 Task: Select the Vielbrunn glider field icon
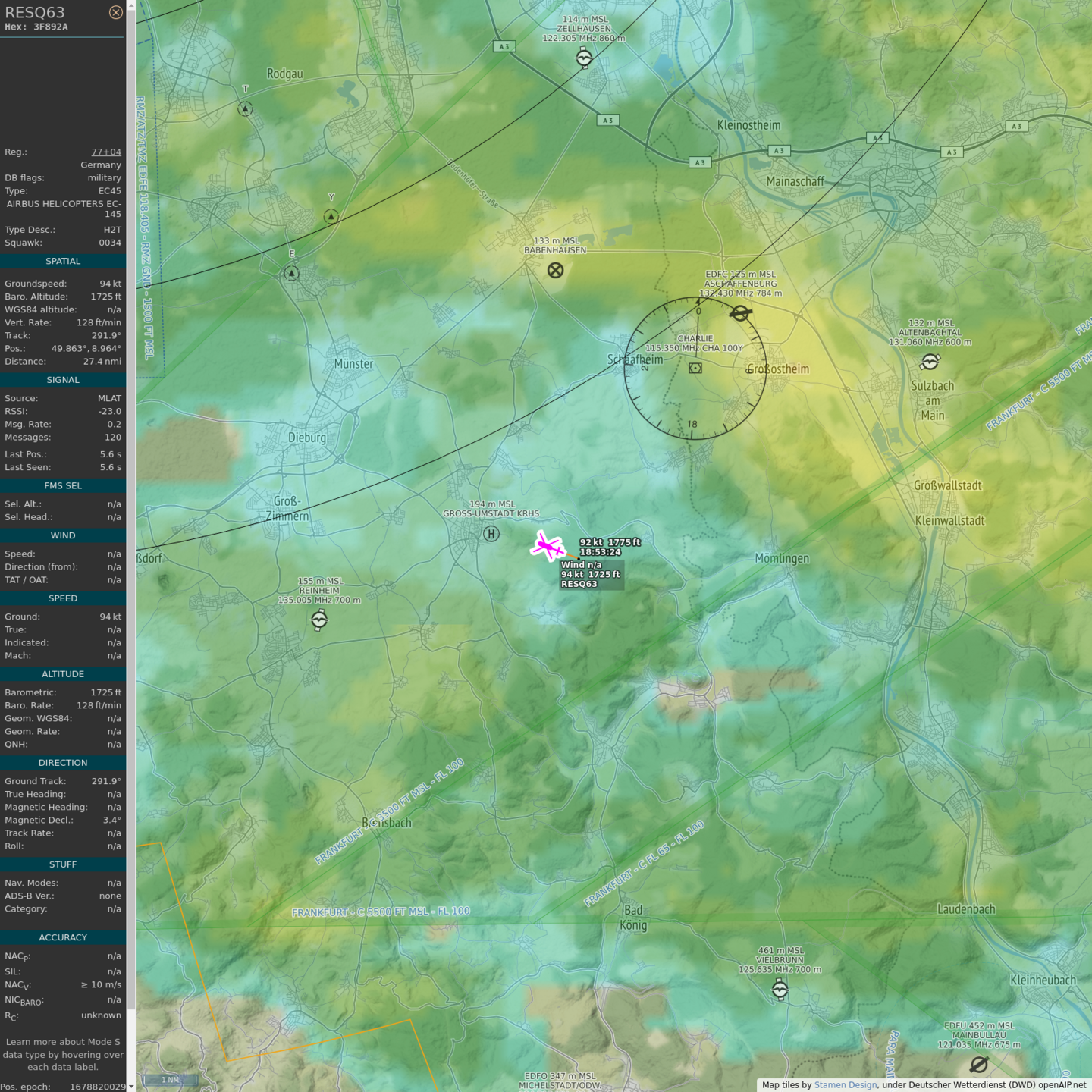pyautogui.click(x=780, y=989)
